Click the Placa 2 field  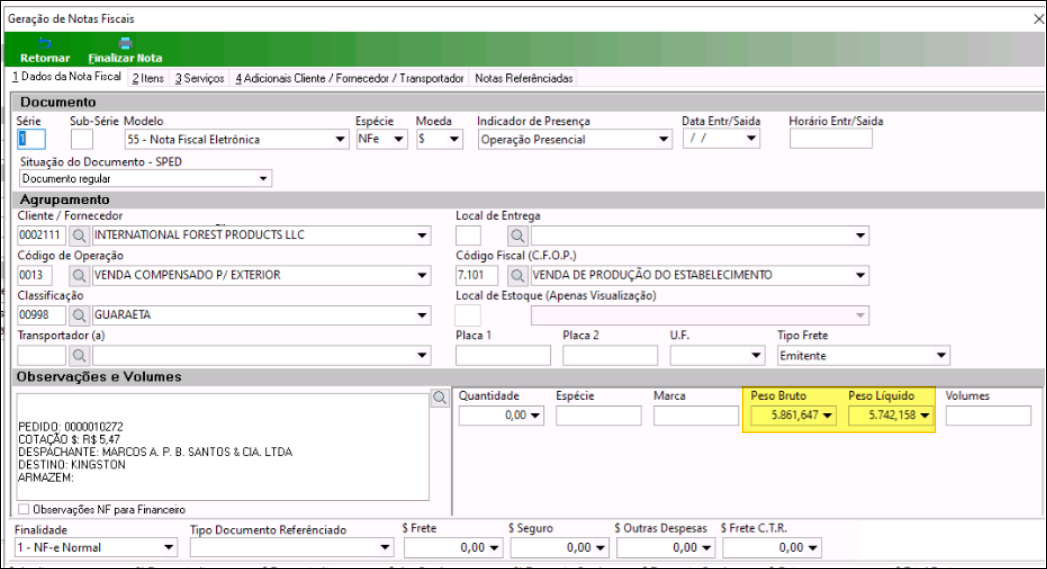point(610,356)
